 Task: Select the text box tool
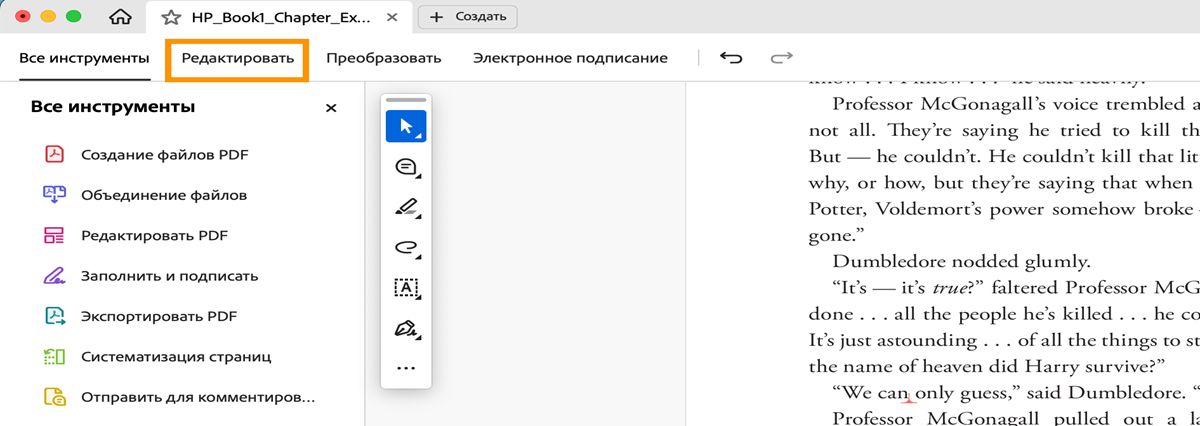406,287
